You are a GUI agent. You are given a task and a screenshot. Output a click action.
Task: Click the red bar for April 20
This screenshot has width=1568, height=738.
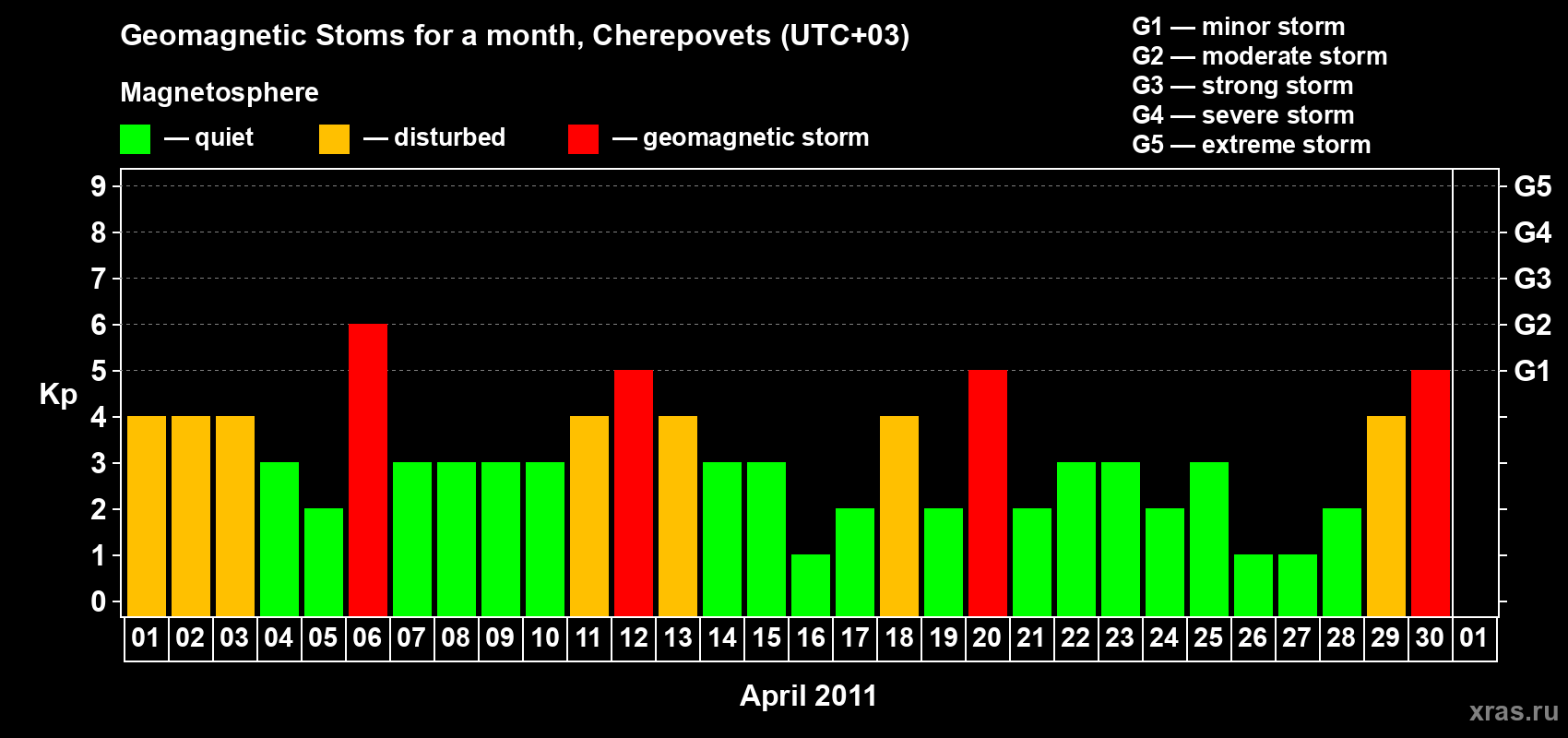coord(988,494)
